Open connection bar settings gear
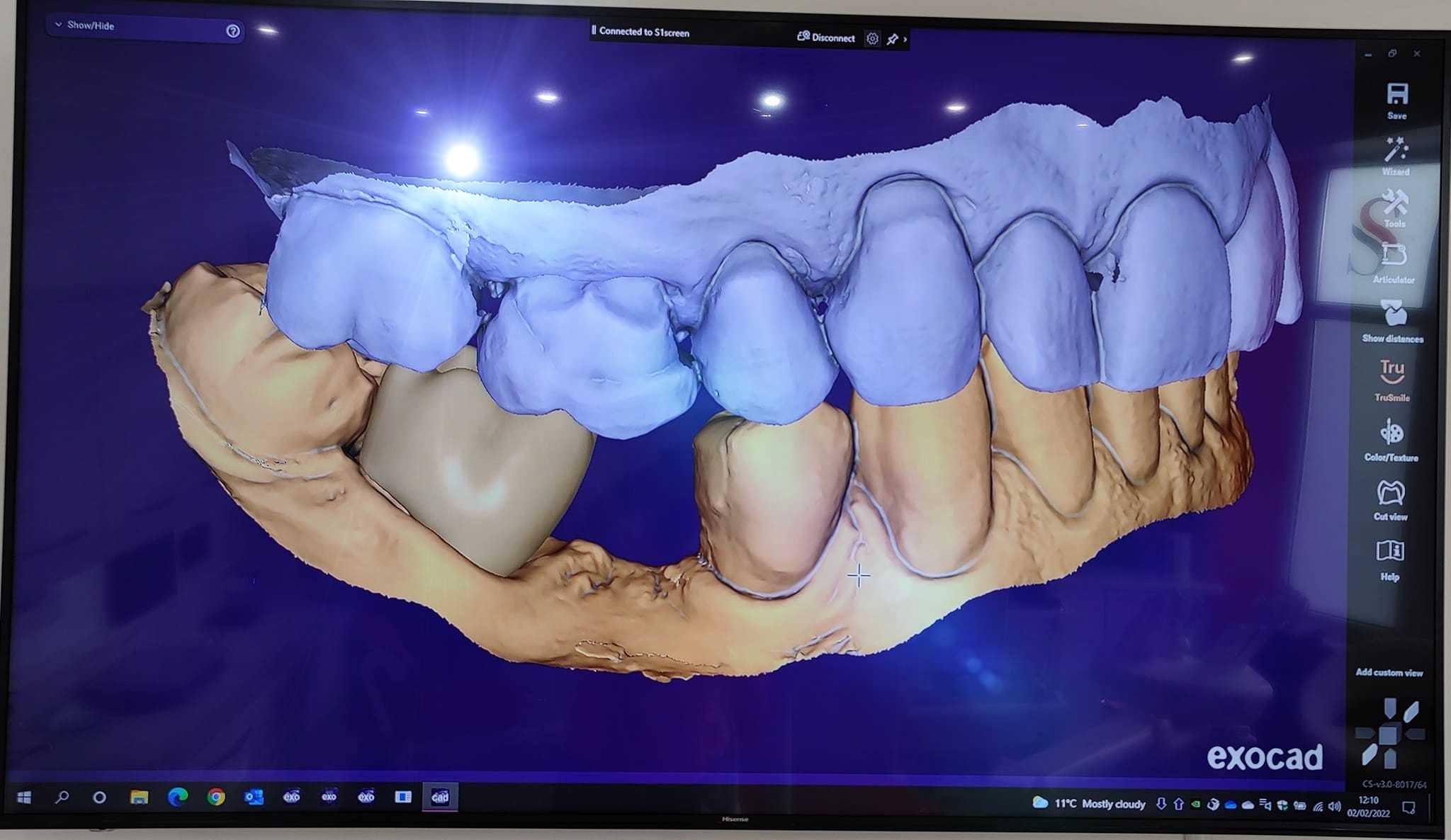 tap(872, 39)
